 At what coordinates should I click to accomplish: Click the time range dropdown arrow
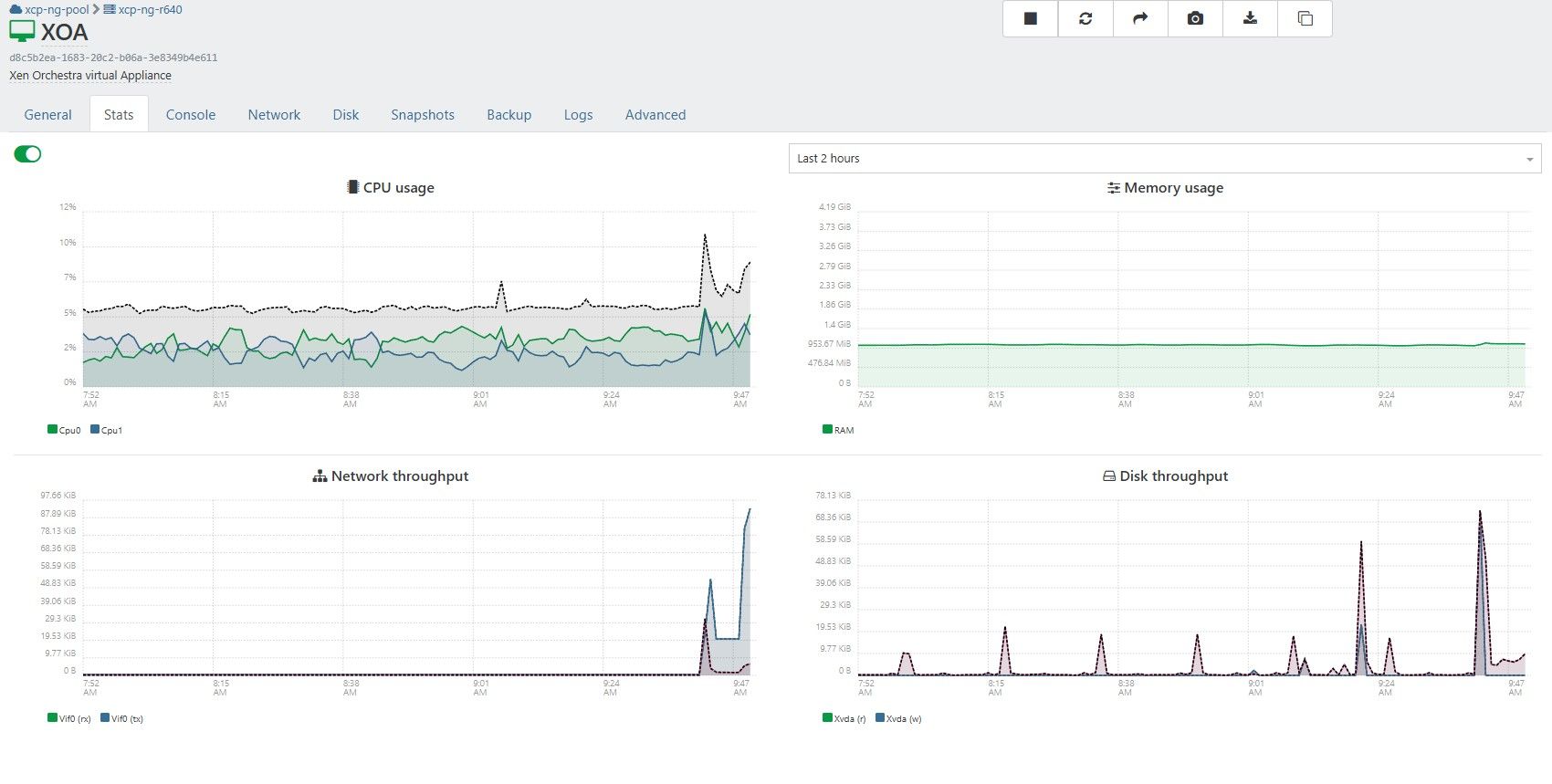coord(1529,159)
